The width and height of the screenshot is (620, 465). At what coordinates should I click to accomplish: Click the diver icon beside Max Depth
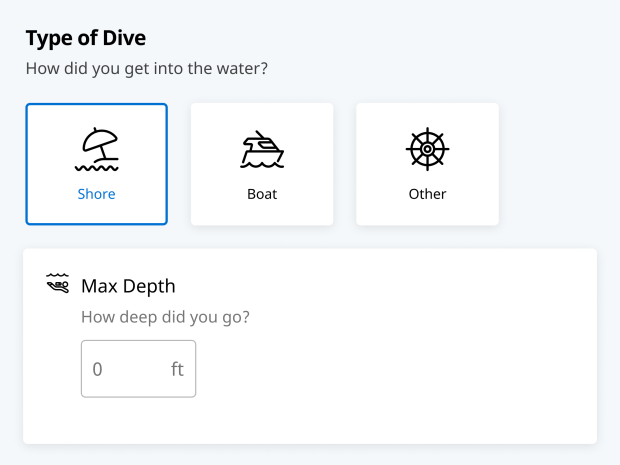click(x=57, y=285)
